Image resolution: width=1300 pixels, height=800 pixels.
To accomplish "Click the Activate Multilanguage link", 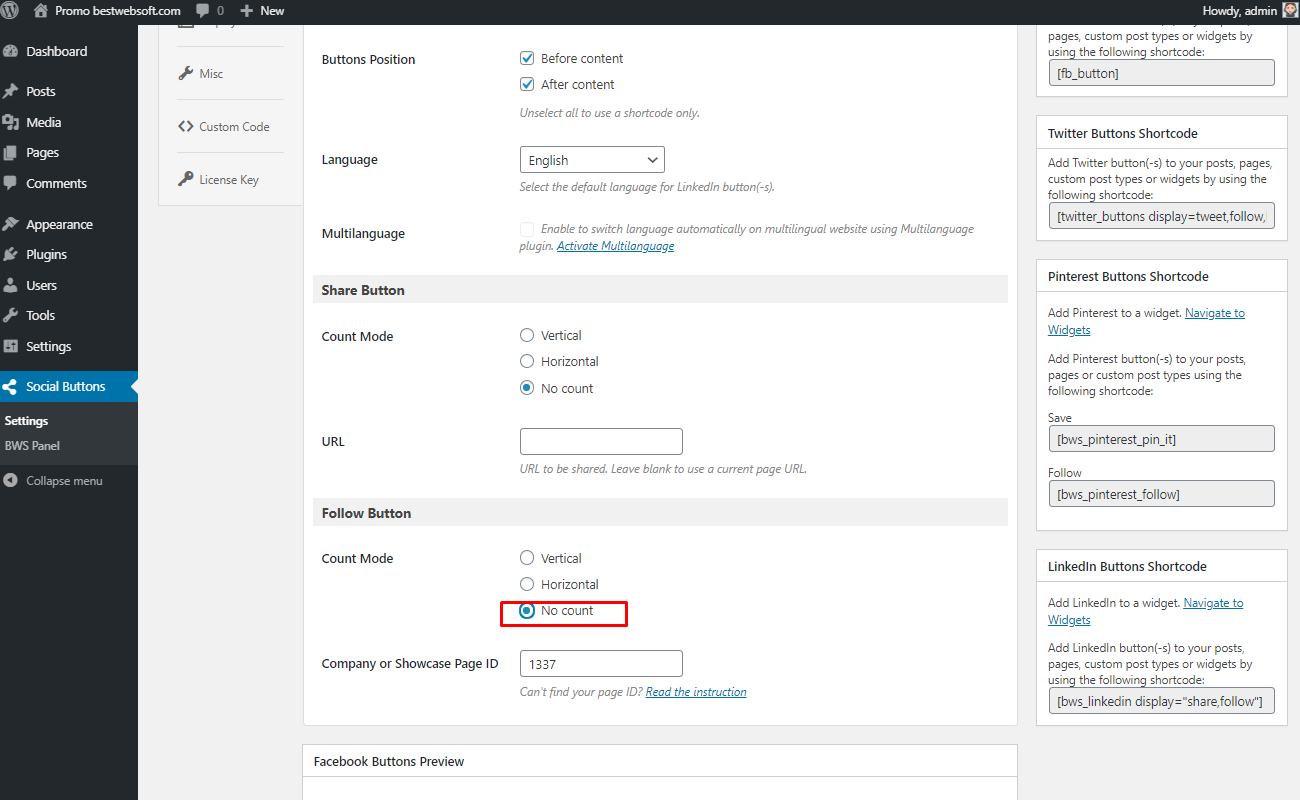I will pos(615,246).
